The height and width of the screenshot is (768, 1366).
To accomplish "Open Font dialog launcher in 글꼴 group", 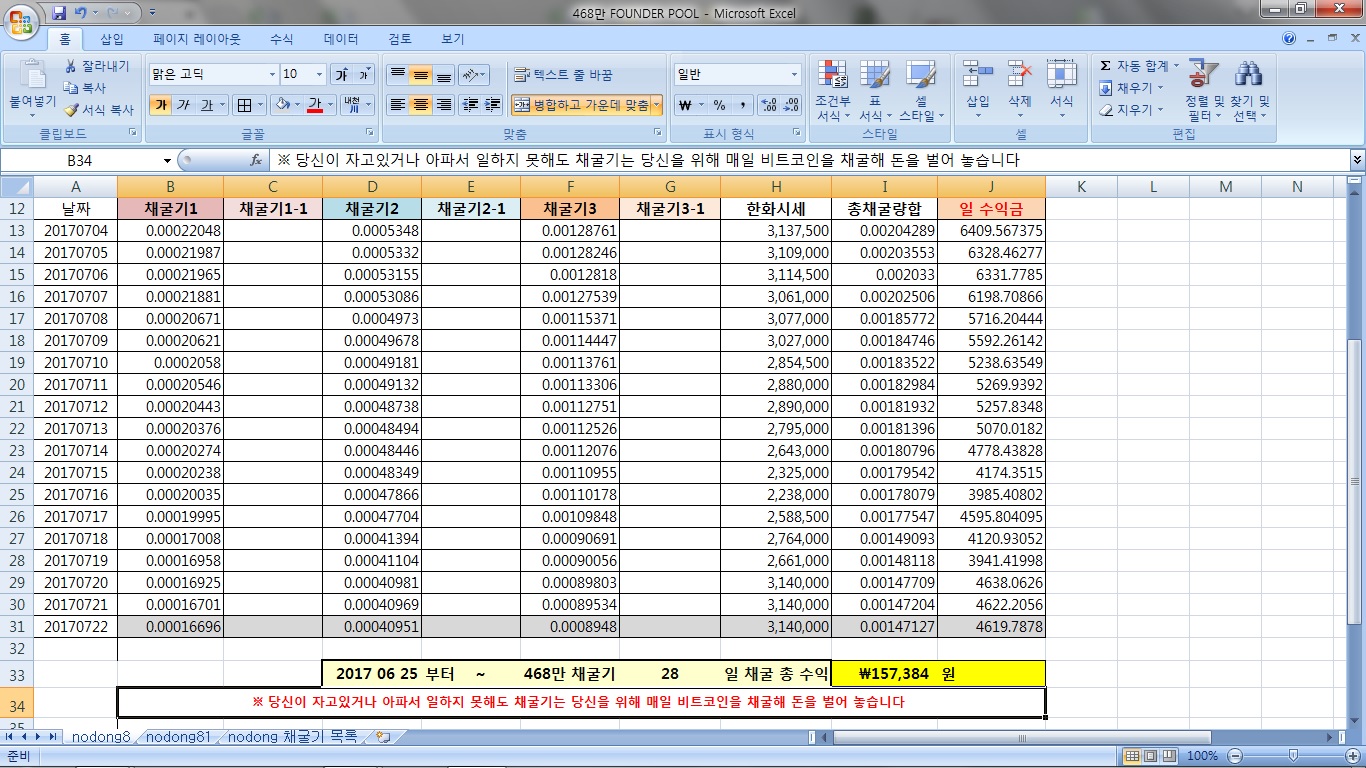I will point(369,132).
